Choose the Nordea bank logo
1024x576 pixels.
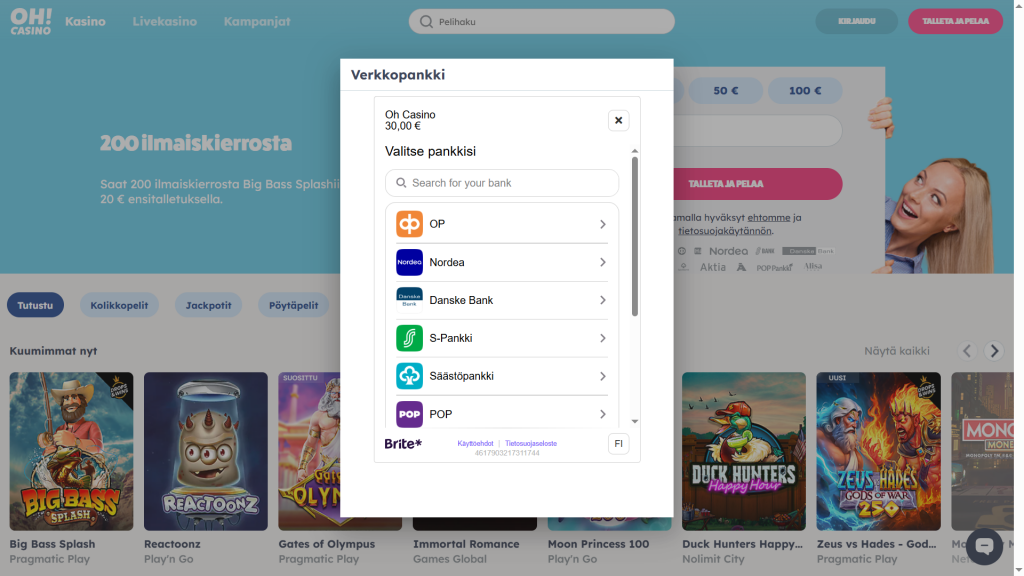pos(409,263)
